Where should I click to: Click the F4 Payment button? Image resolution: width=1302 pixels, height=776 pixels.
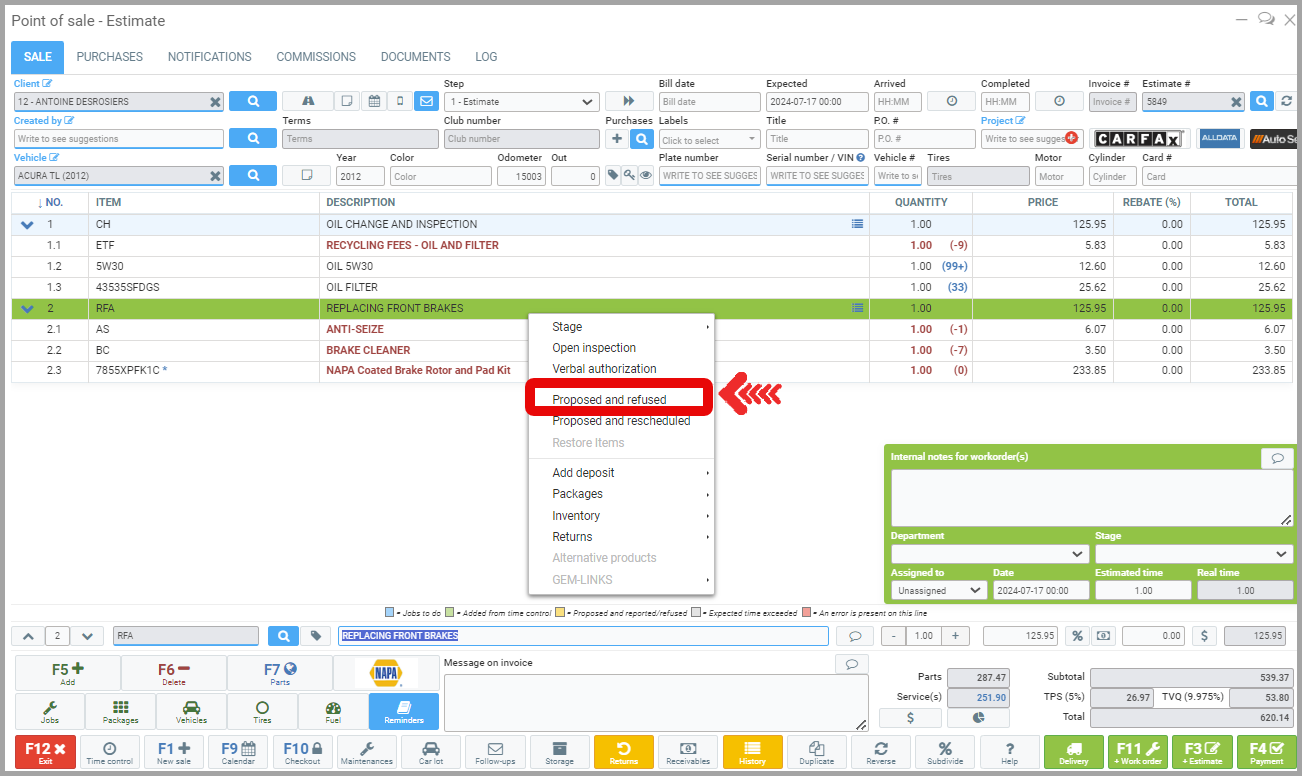point(1266,752)
